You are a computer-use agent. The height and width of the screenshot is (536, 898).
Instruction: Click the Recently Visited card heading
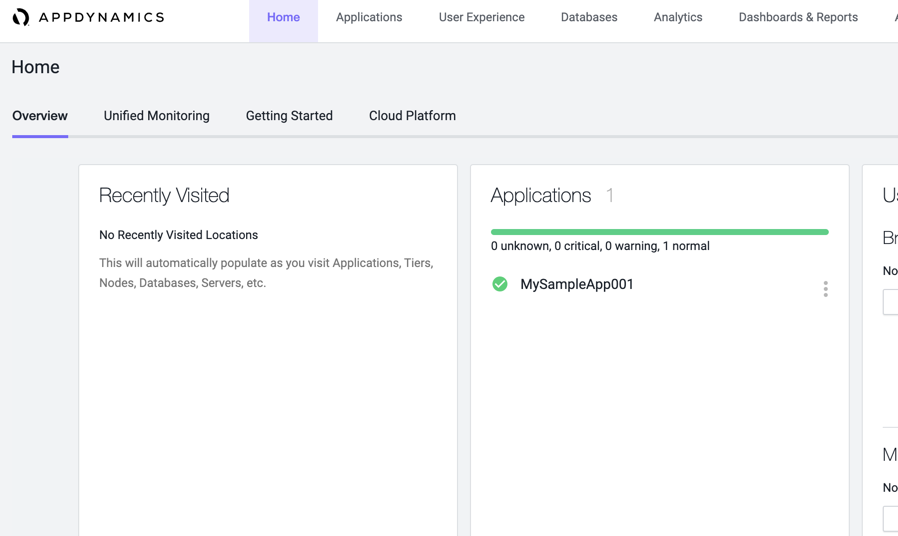click(164, 195)
